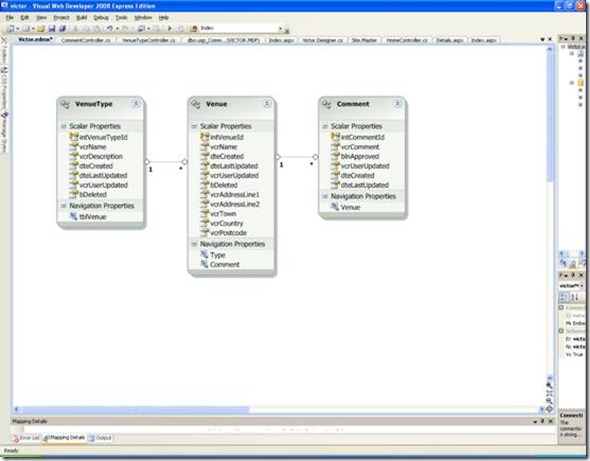Select the intVenueTypeId key property

(99, 137)
